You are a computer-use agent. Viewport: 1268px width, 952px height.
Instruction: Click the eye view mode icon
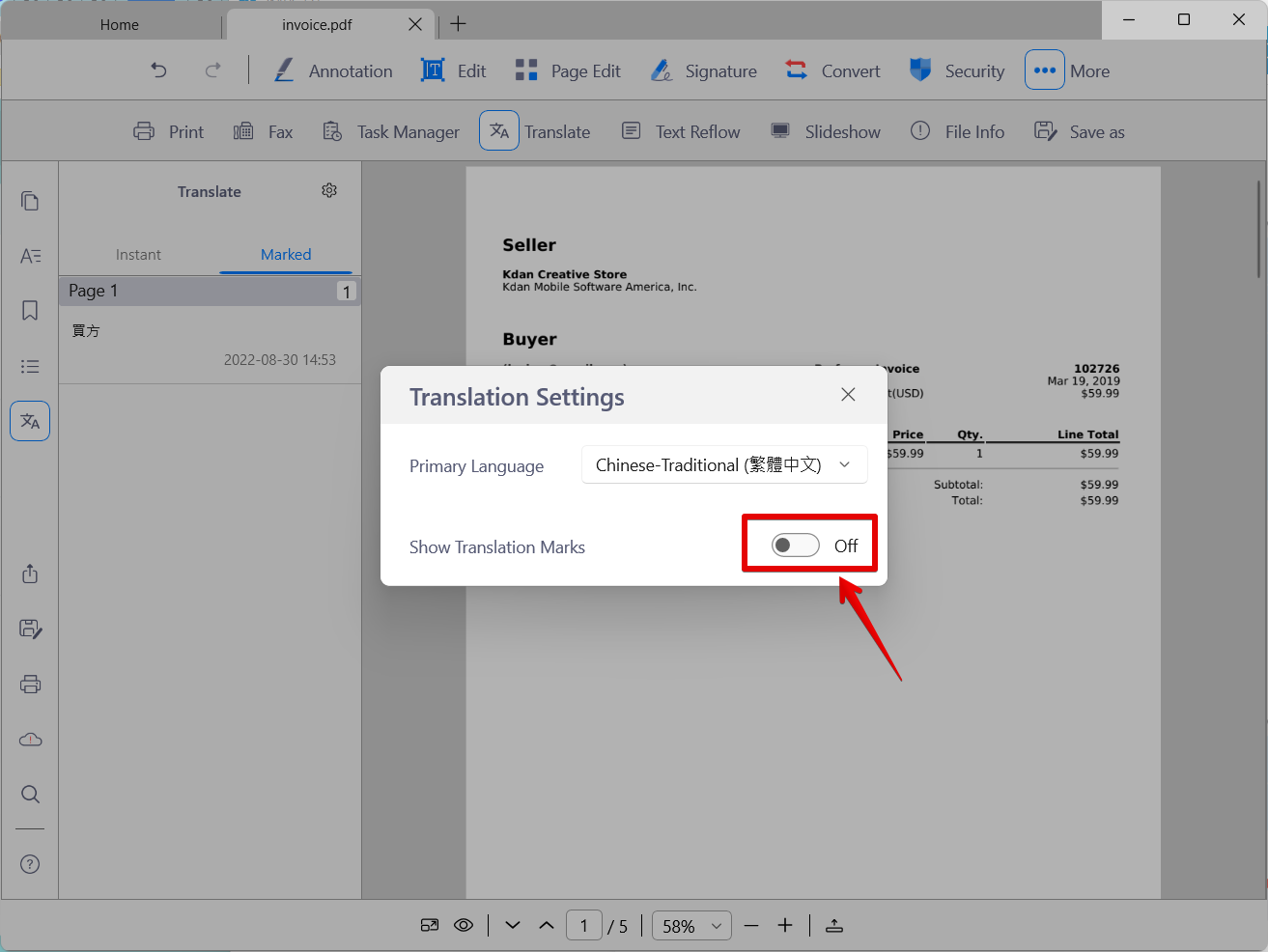[464, 925]
